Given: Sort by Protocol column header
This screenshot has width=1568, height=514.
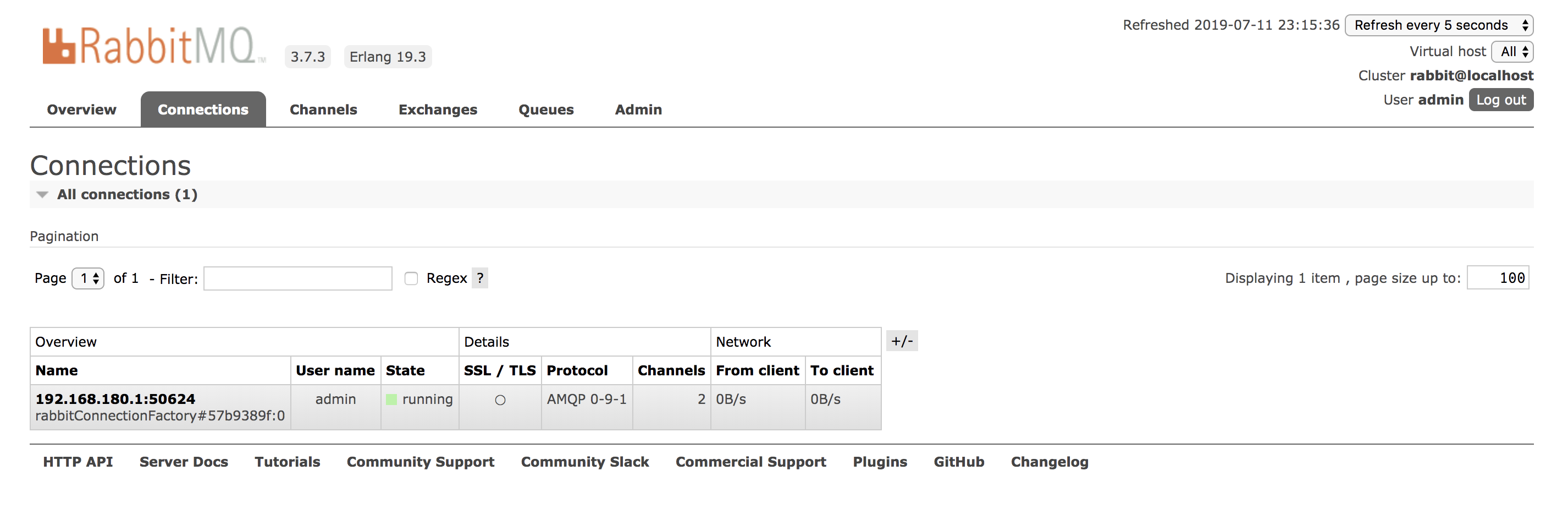Looking at the screenshot, I should click(577, 370).
